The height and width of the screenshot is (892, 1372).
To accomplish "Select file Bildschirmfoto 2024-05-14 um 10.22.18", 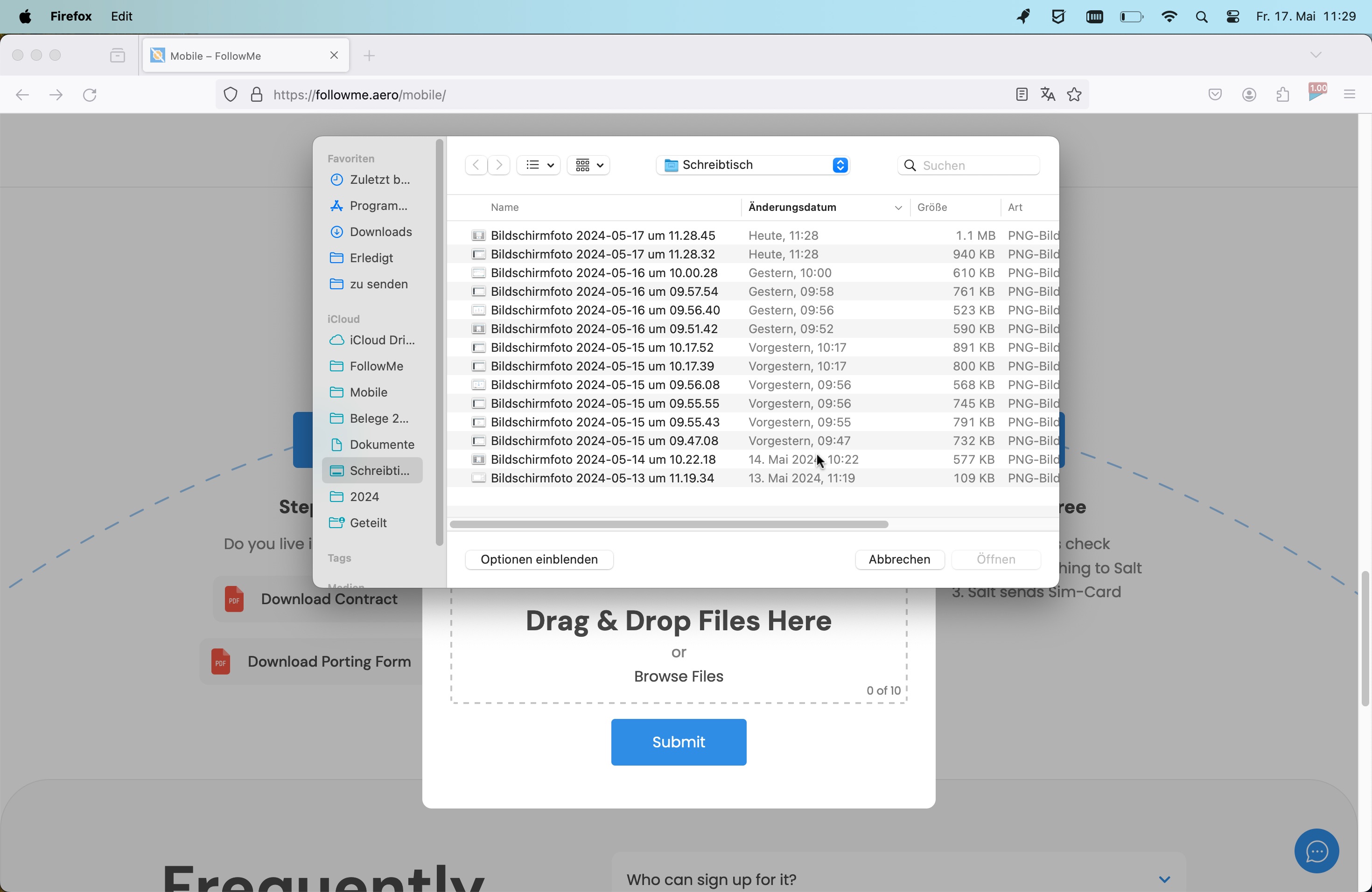I will pos(754,460).
